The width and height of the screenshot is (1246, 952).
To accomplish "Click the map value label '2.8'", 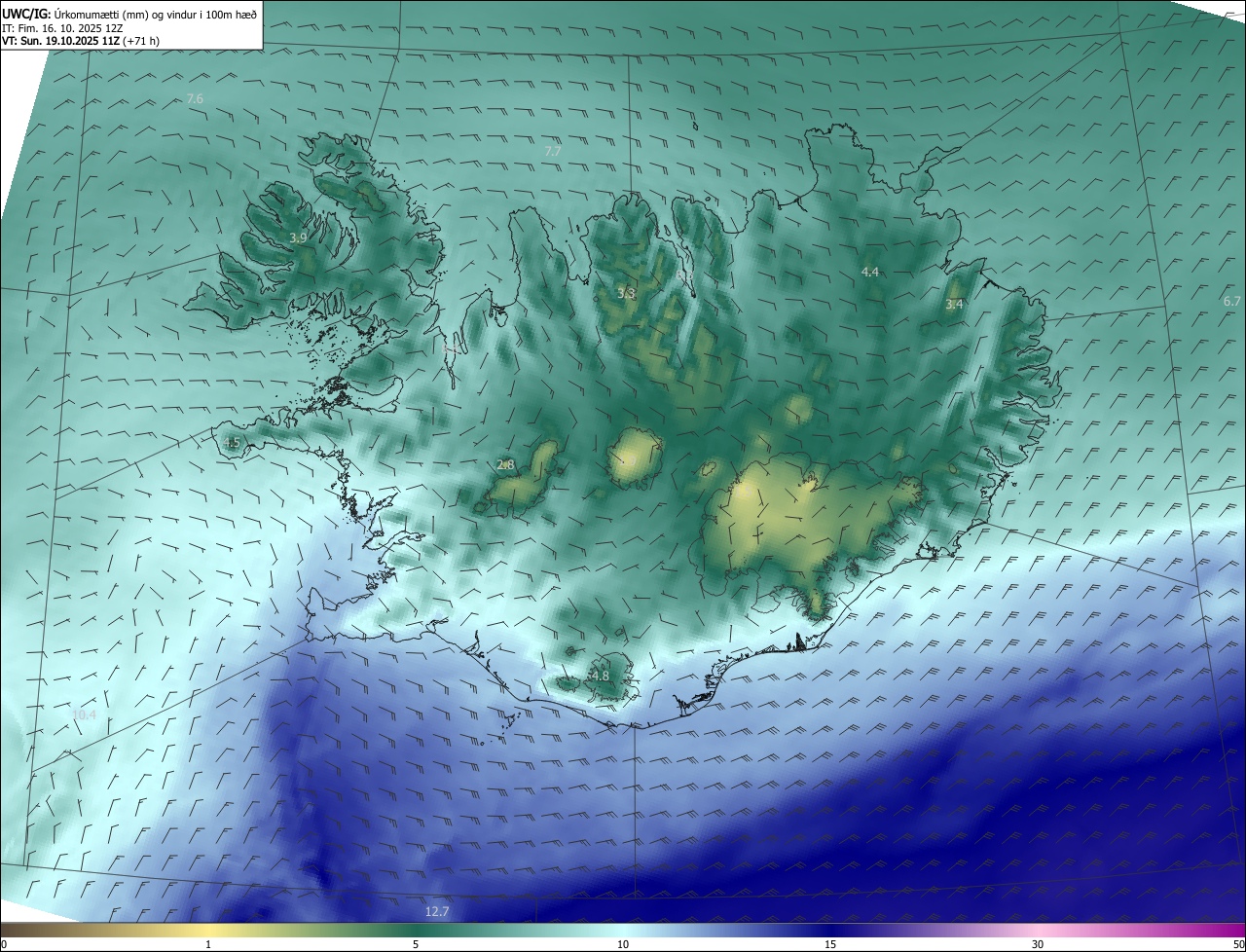I will click(x=505, y=465).
